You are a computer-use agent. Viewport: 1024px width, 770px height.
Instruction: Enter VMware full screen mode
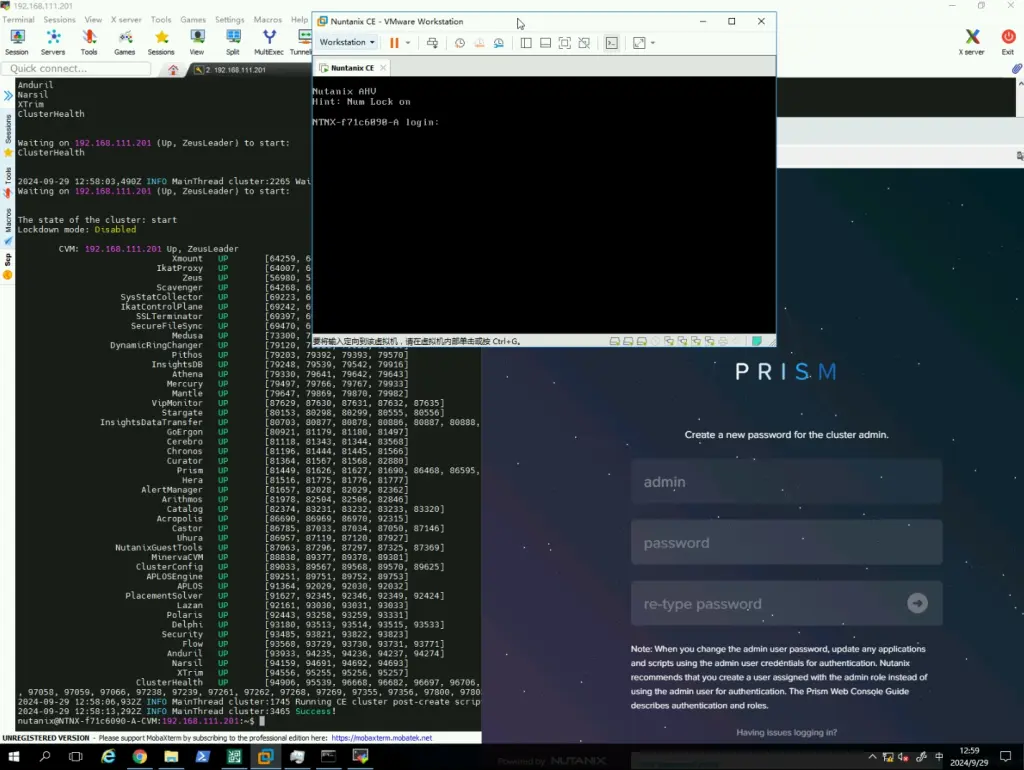pos(564,43)
